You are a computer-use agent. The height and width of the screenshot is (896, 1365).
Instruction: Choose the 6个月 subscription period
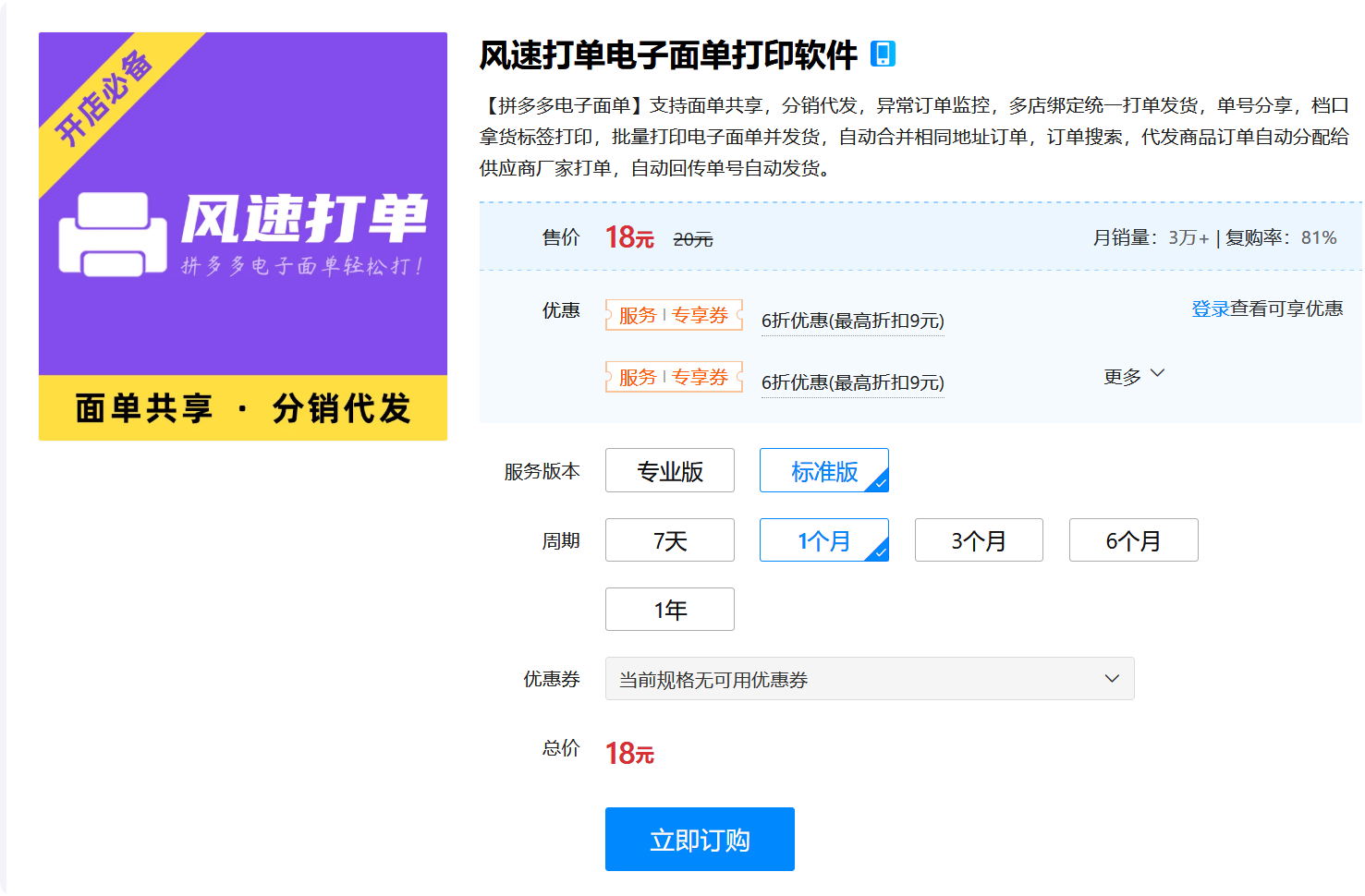coord(1133,540)
